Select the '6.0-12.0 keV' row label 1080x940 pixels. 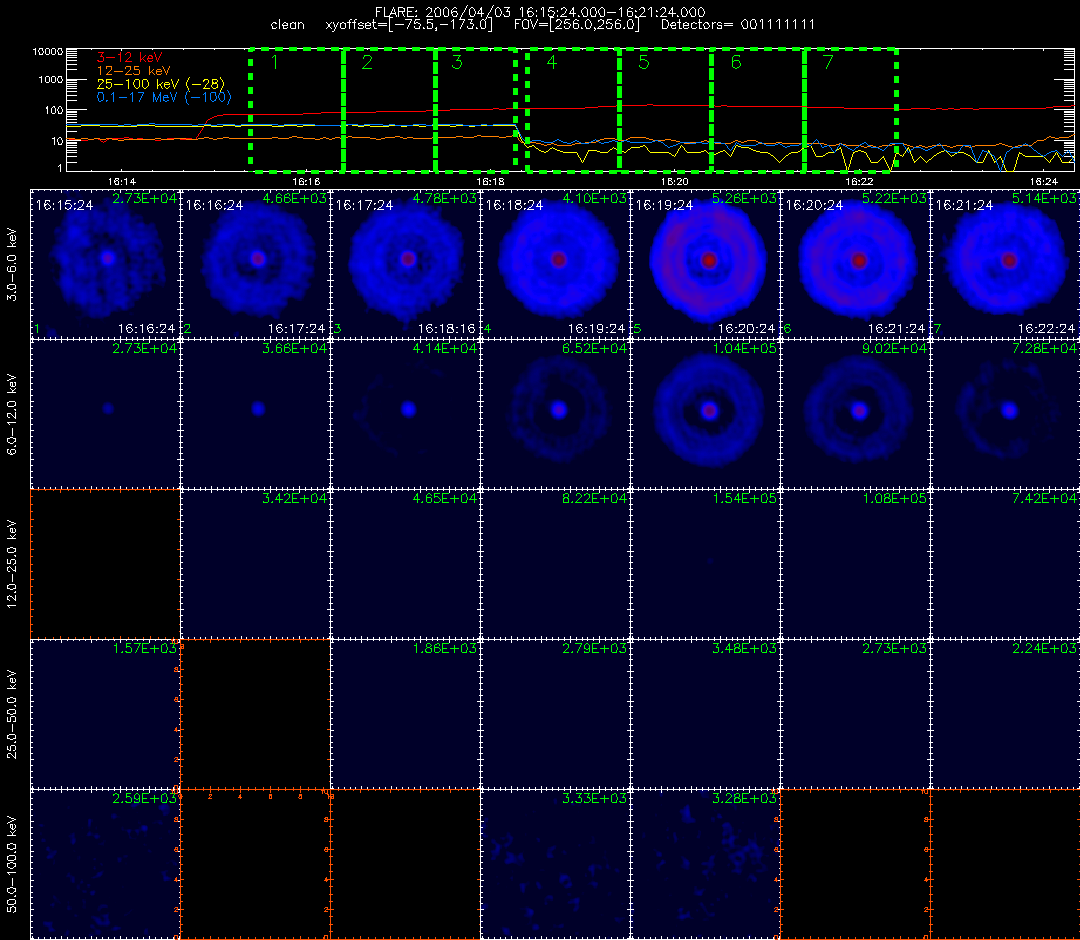click(x=12, y=415)
